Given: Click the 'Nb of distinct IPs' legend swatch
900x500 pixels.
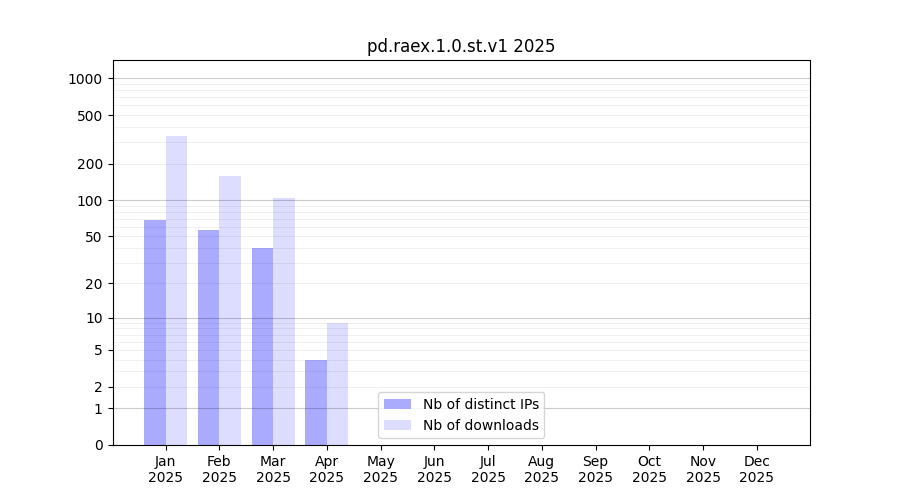Looking at the screenshot, I should pos(397,404).
